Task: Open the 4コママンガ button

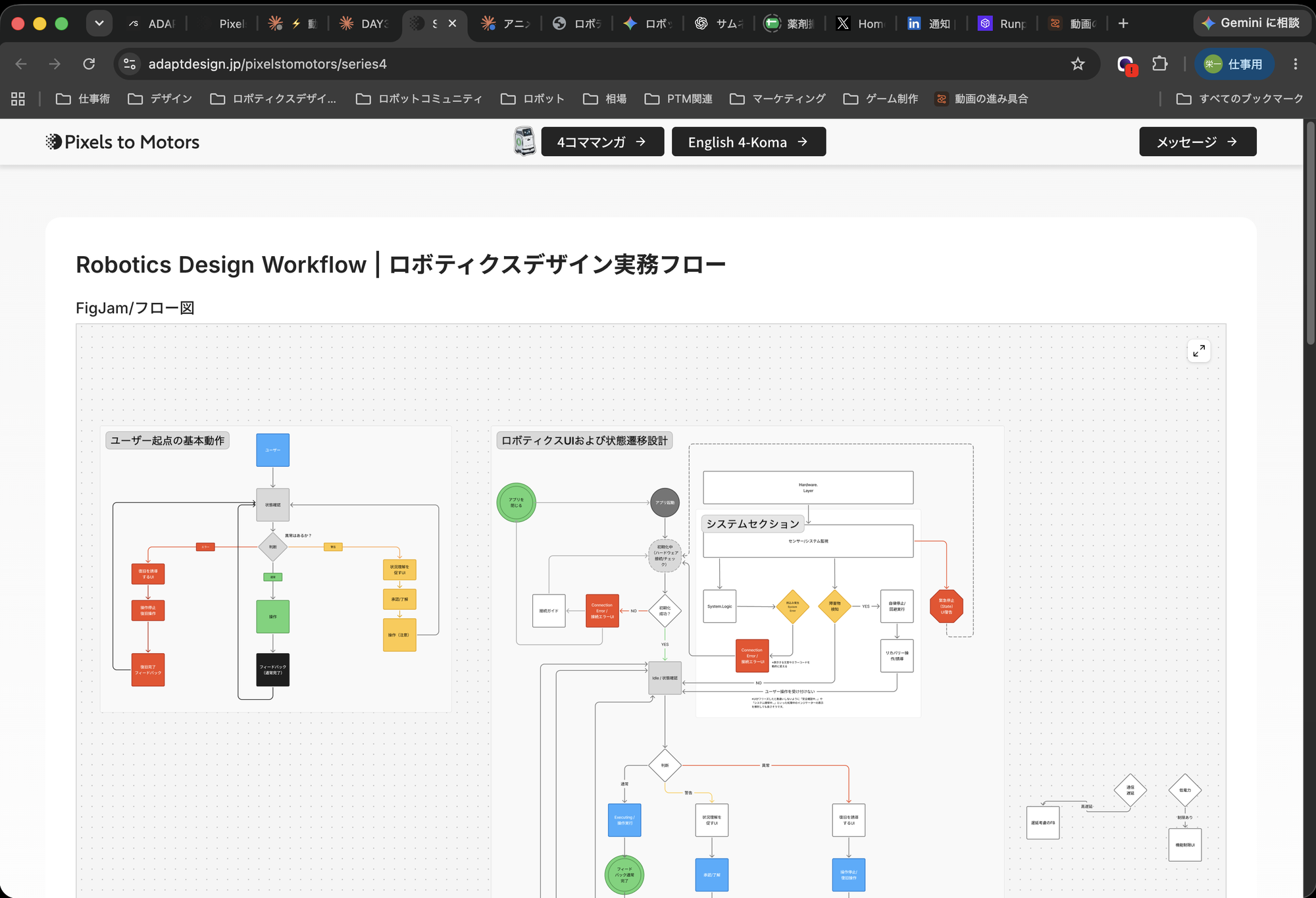Action: [602, 142]
